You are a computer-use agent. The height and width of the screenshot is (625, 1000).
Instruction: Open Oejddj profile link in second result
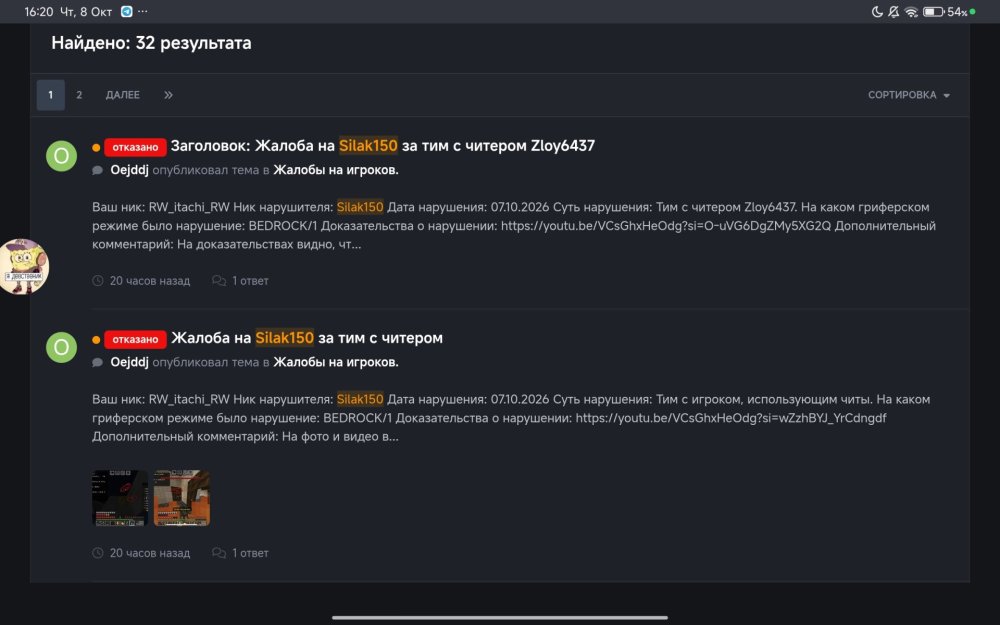[x=129, y=362]
